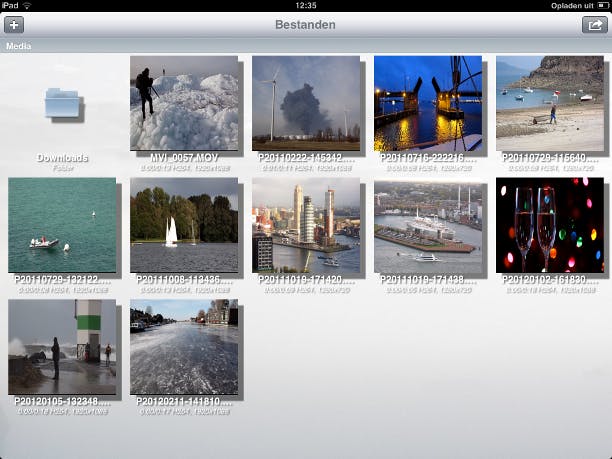This screenshot has height=459, width=612.
Task: Open the Downloads folder icon
Action: (62, 103)
